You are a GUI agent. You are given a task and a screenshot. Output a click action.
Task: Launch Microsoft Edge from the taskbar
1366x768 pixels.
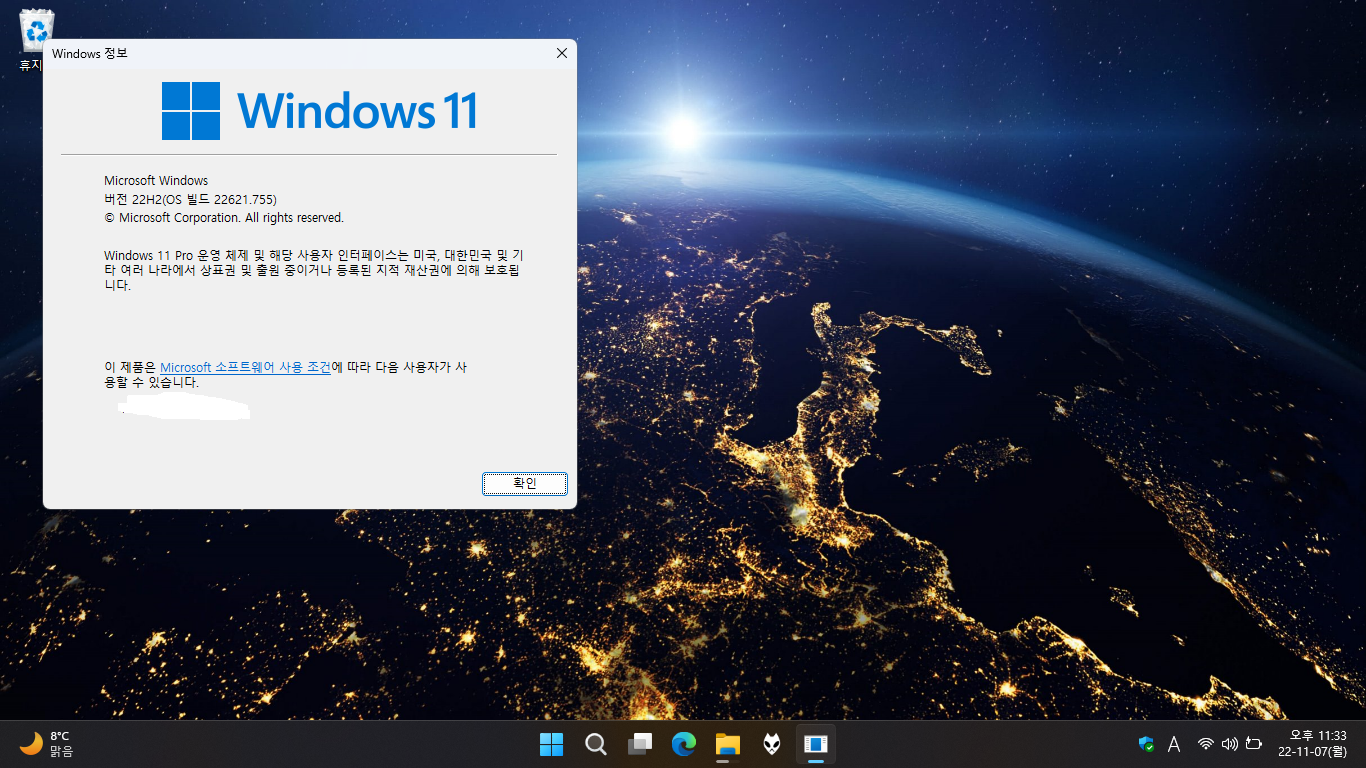coord(683,744)
